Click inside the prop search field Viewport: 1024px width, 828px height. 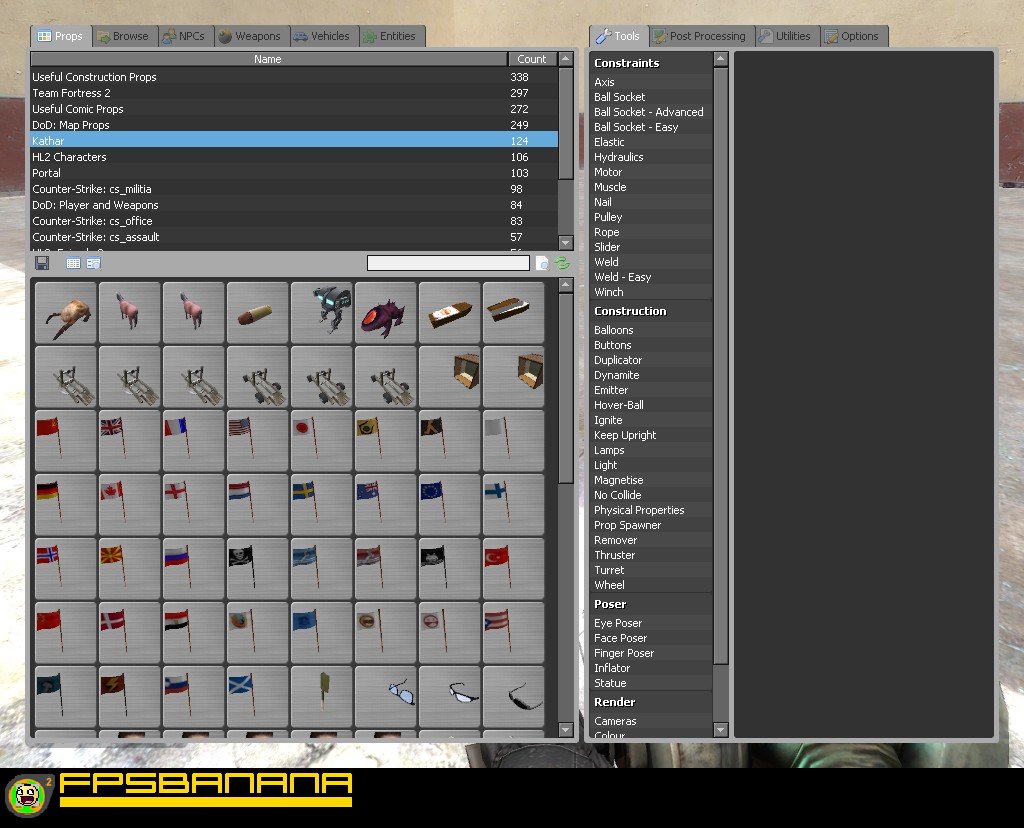(x=448, y=262)
